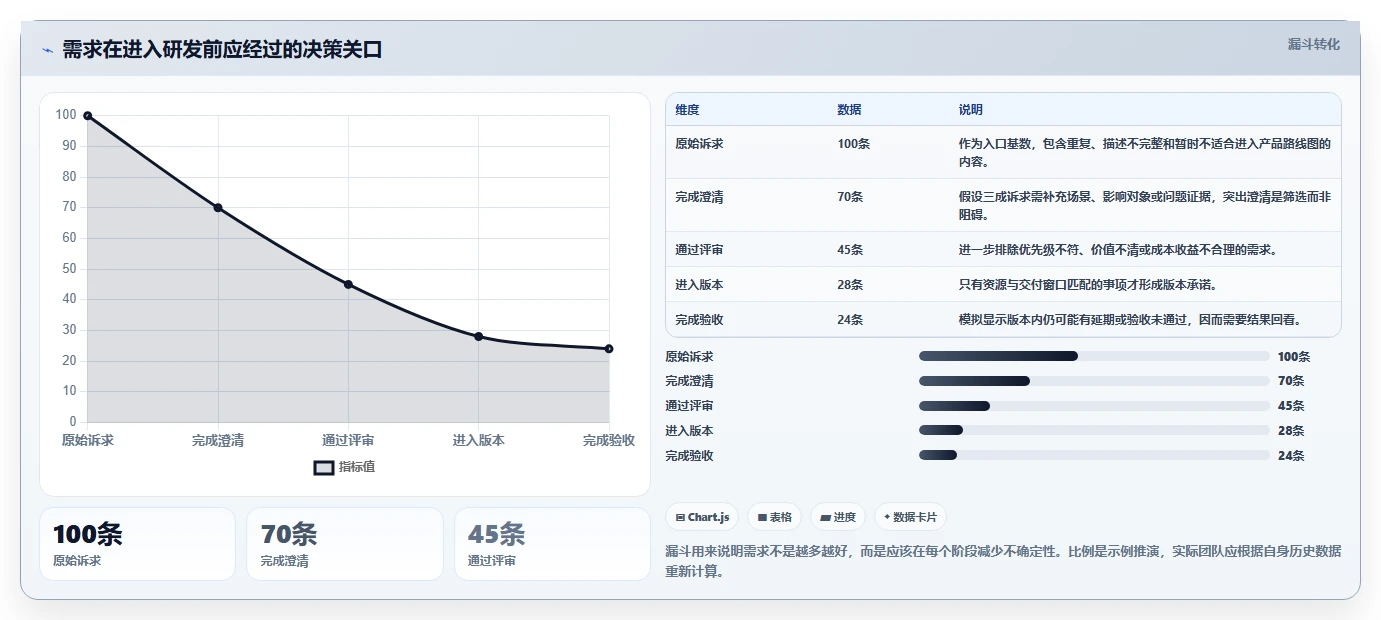Click the 通过评审 x-axis label

[348, 440]
